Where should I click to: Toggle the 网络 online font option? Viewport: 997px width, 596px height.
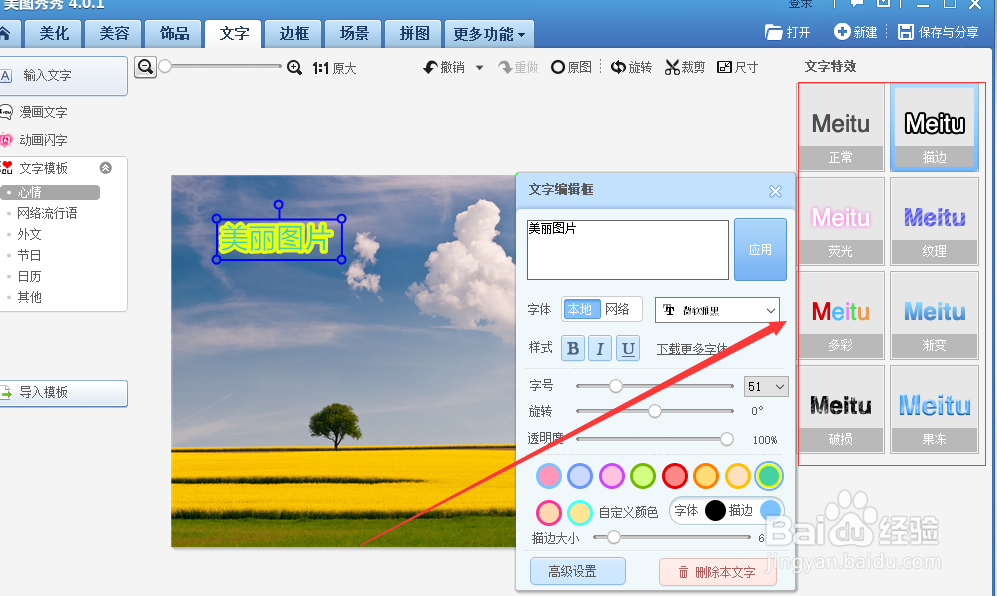pos(617,310)
